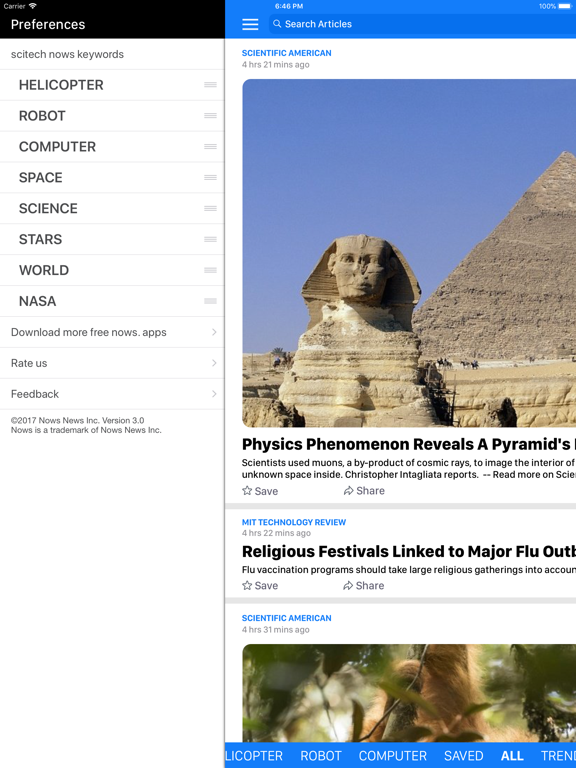Image resolution: width=576 pixels, height=768 pixels.
Task: Switch to the SAVED tab
Action: point(463,756)
